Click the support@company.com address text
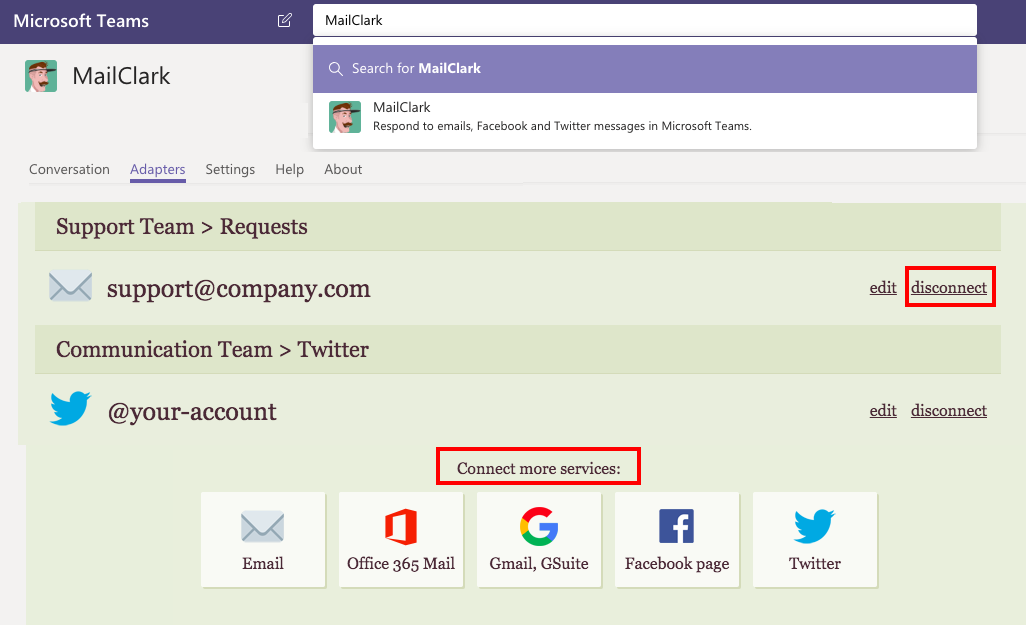 click(x=239, y=289)
